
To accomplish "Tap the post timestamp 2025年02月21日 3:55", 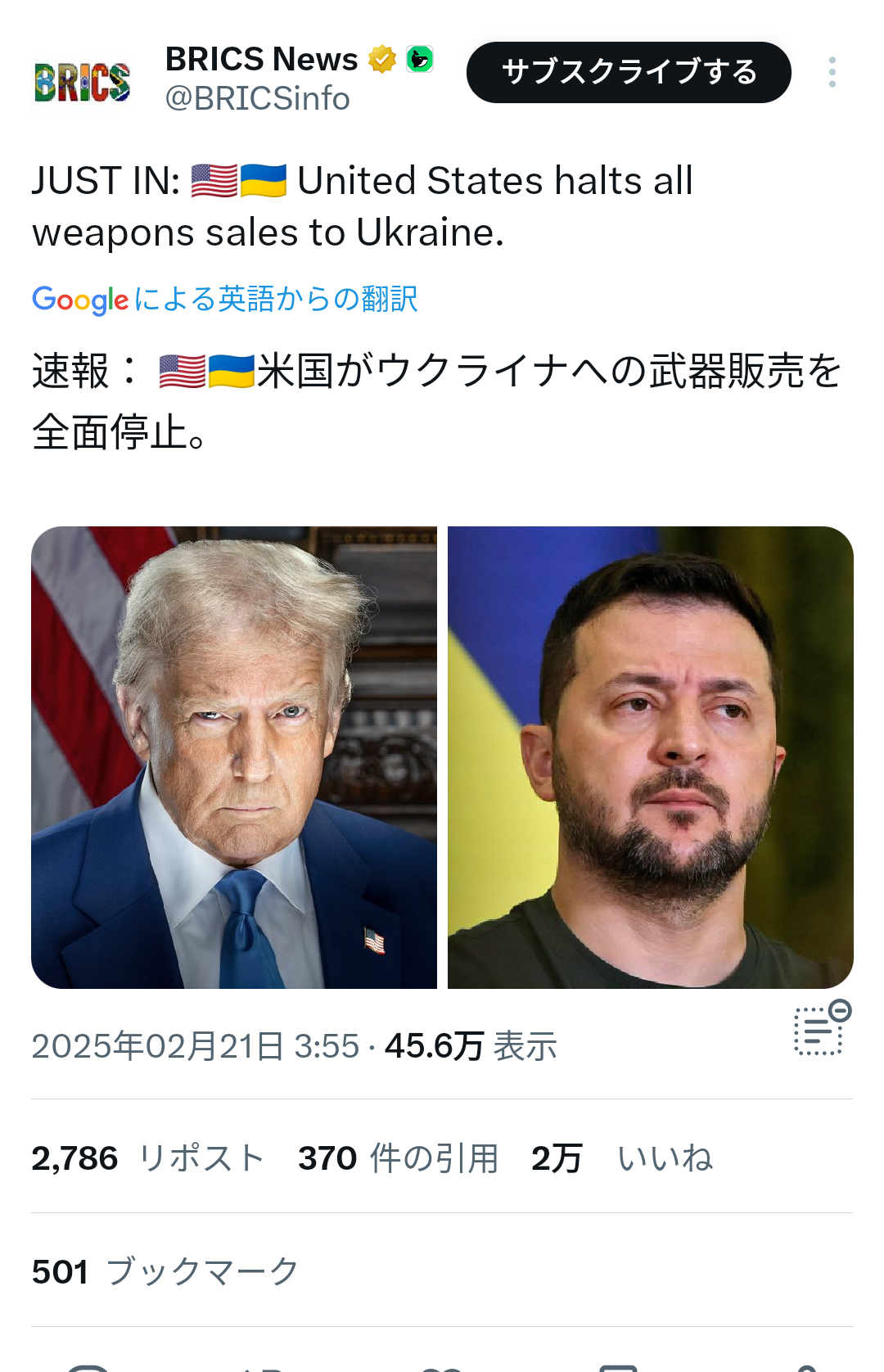I will click(x=196, y=1046).
